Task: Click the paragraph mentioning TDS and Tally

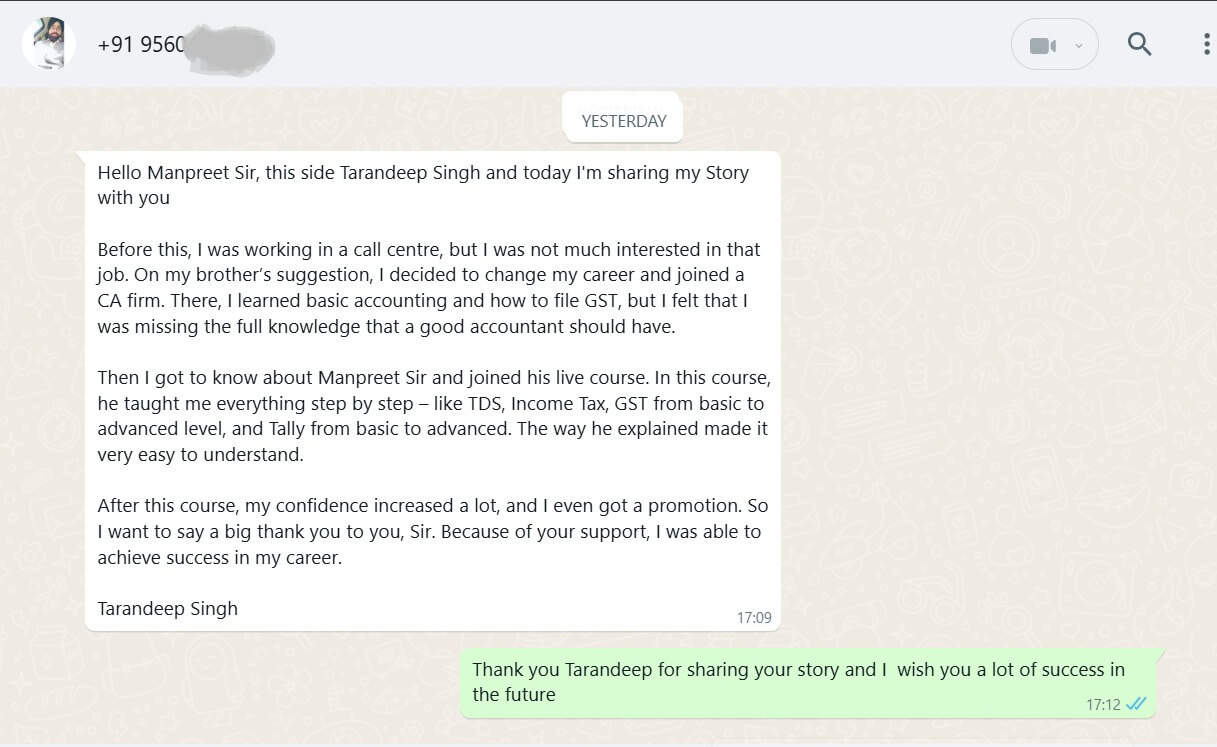Action: coord(433,416)
